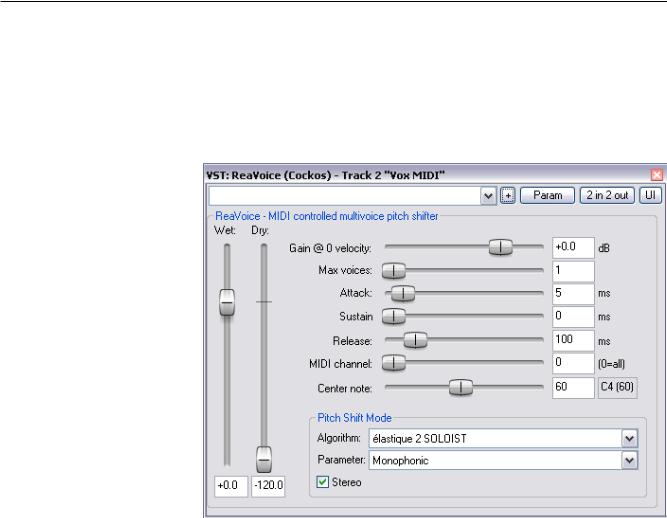The image size is (667, 518).
Task: Open the Parameter dropdown showing Monophonic
Action: (503, 460)
